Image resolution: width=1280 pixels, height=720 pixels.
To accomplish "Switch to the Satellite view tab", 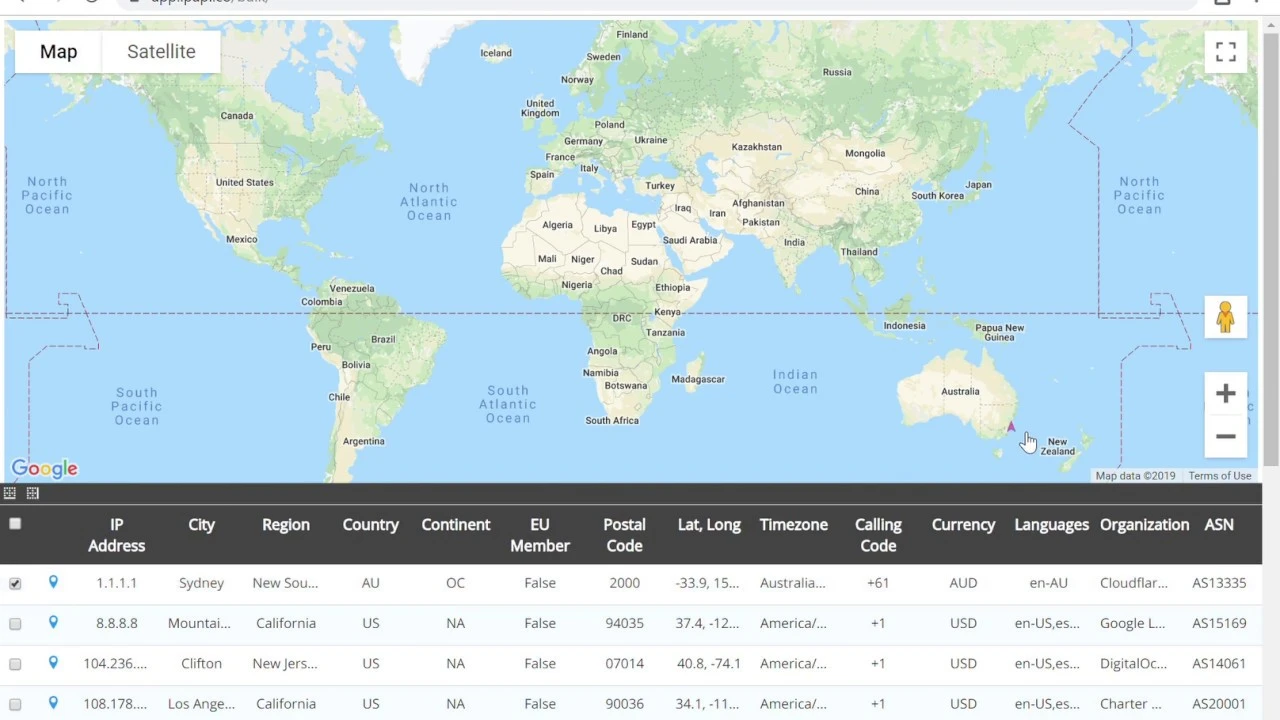I will (161, 52).
